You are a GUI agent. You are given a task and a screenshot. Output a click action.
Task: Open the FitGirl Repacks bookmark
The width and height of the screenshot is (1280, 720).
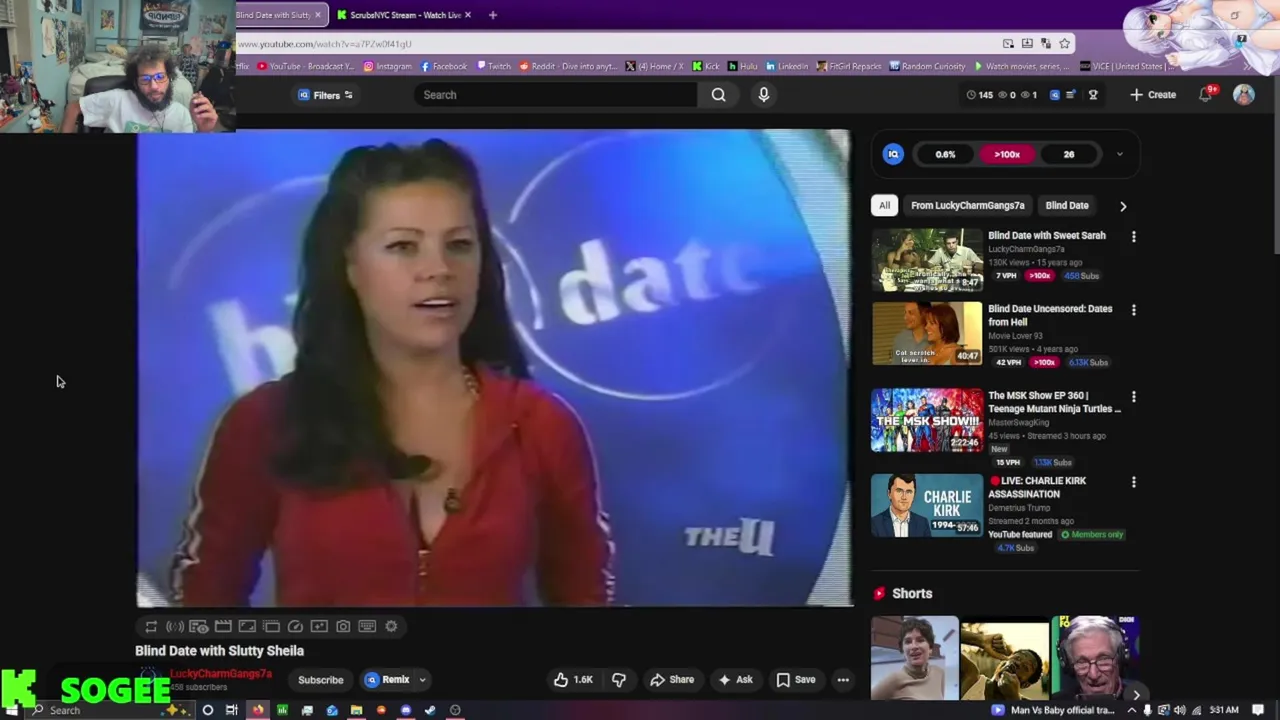coord(849,66)
